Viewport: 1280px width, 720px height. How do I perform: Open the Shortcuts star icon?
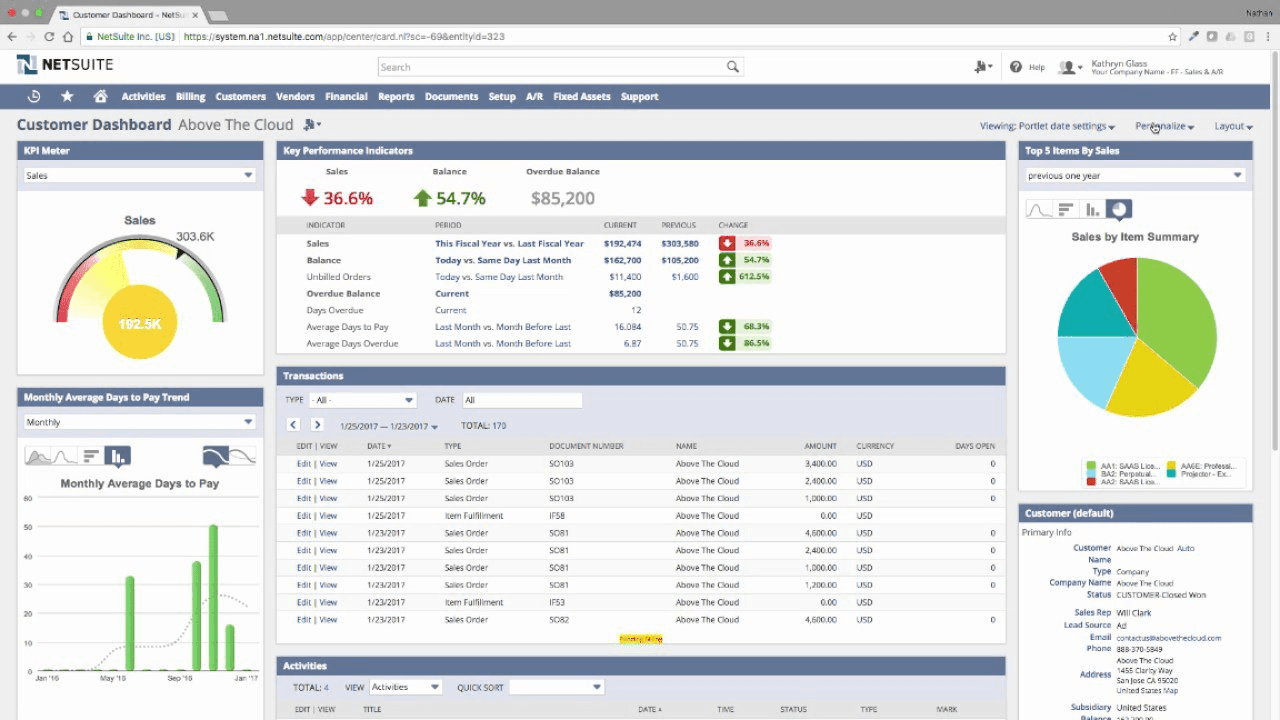tap(67, 96)
